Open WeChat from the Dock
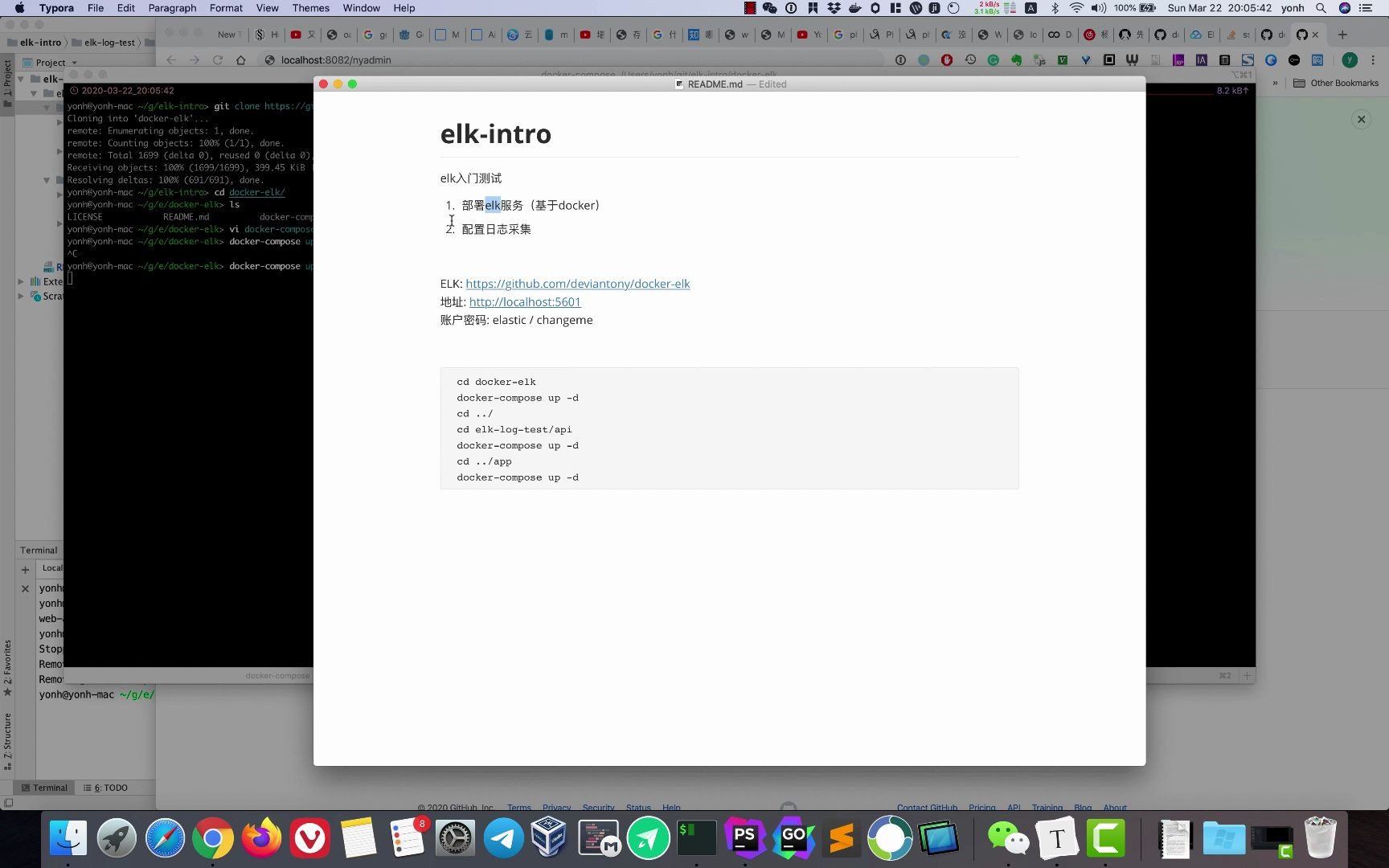Screen dimensions: 1389x868 1008,838
